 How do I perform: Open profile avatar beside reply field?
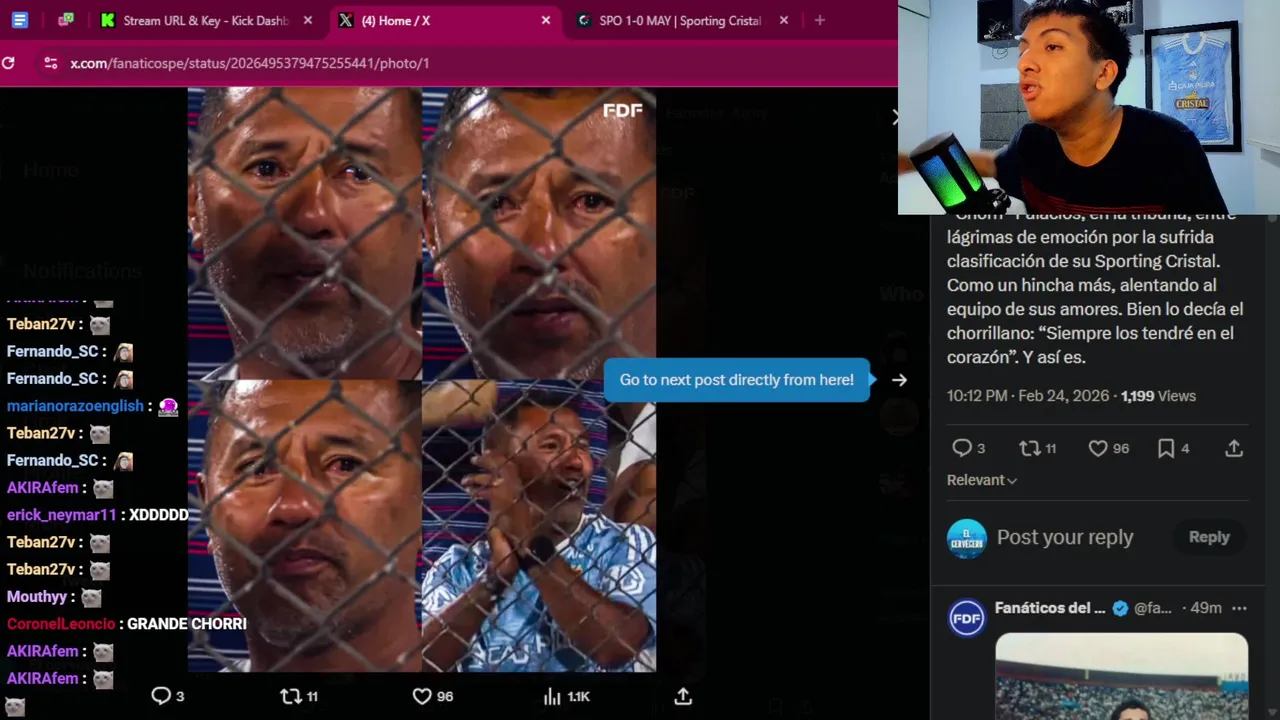pos(967,539)
